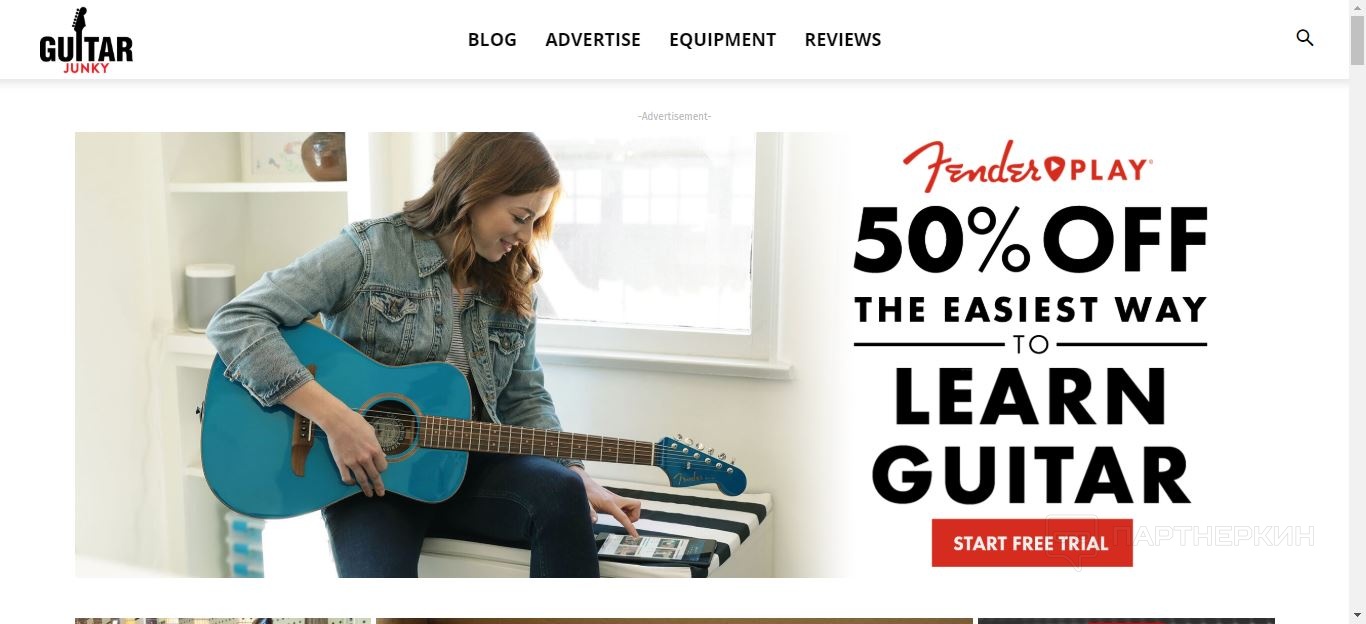The width and height of the screenshot is (1366, 624).
Task: Click the Guitar Junky logo
Action: [x=86, y=40]
